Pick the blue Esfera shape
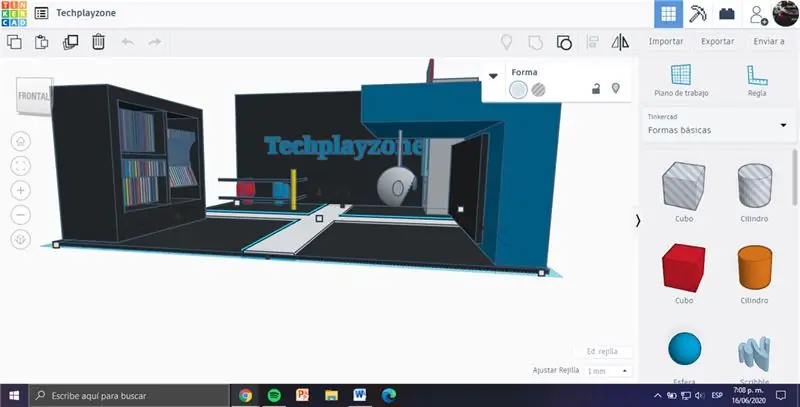Viewport: 800px width, 407px height. click(x=685, y=349)
